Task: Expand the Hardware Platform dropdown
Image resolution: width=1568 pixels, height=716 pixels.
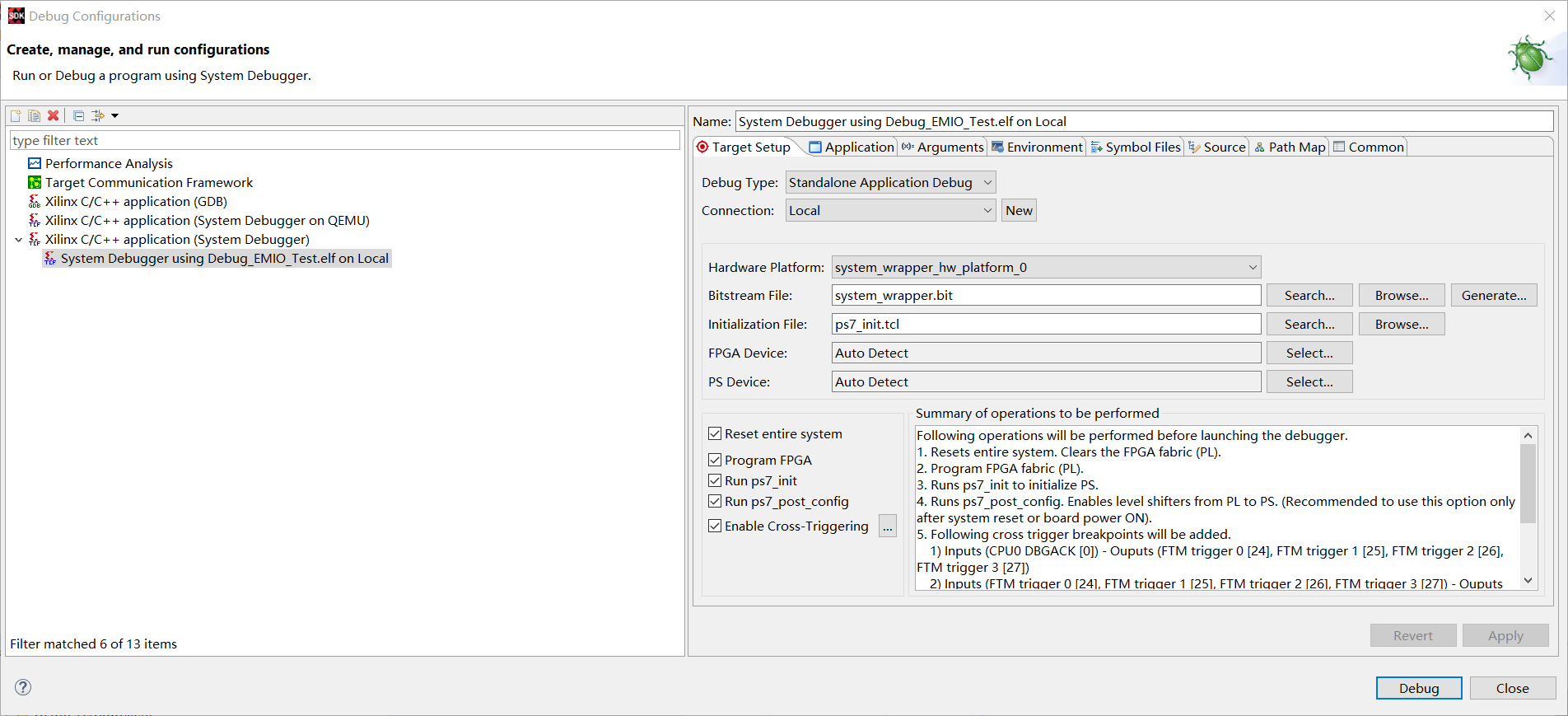Action: [1046, 267]
